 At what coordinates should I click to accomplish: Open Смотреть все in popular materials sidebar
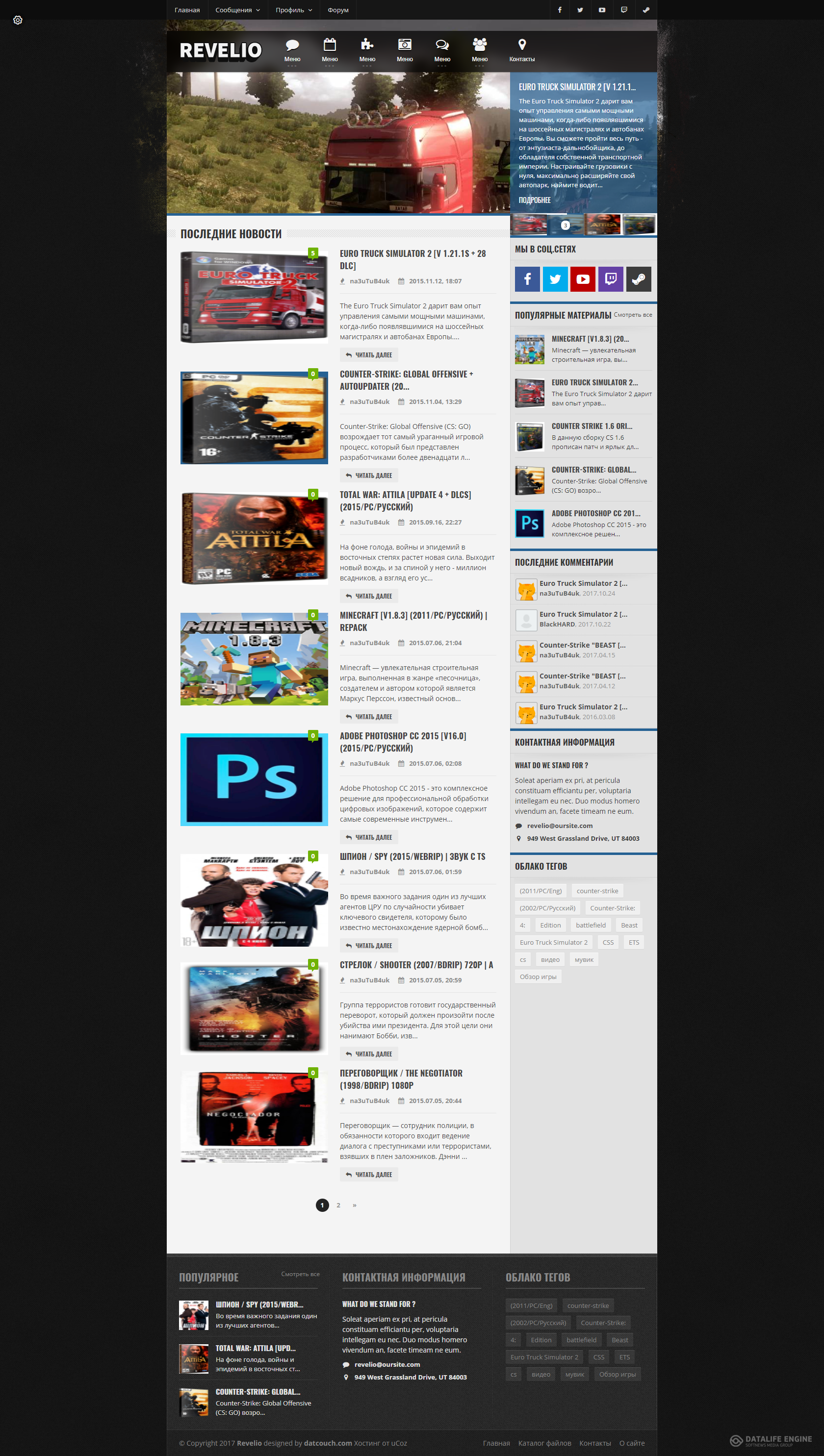coord(633,315)
